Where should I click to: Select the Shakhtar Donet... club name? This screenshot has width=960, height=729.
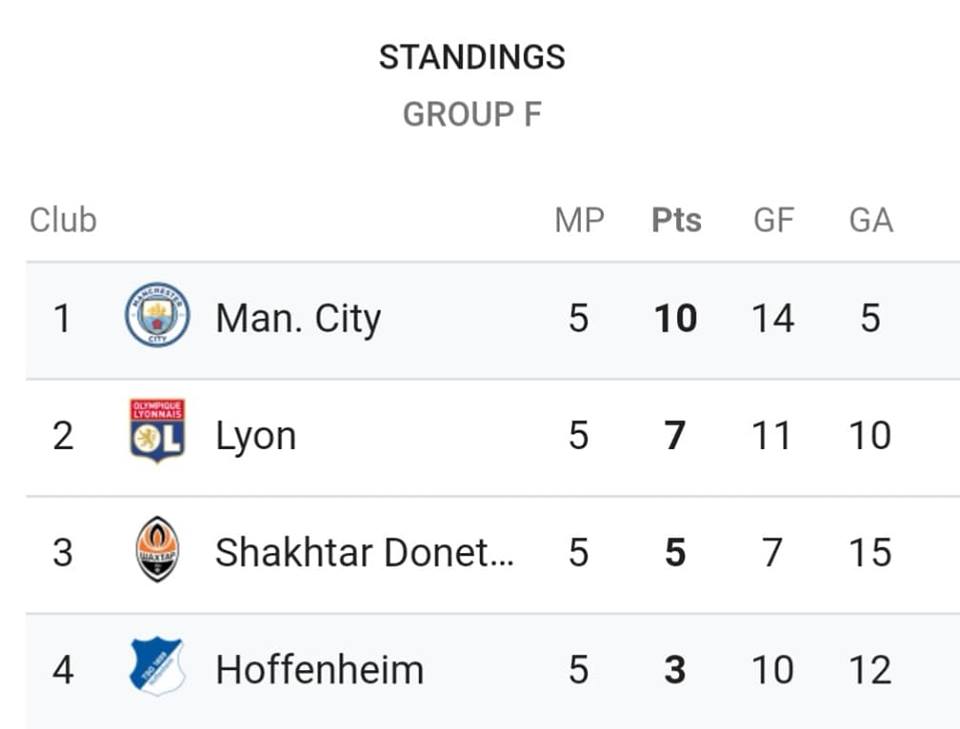coord(365,553)
